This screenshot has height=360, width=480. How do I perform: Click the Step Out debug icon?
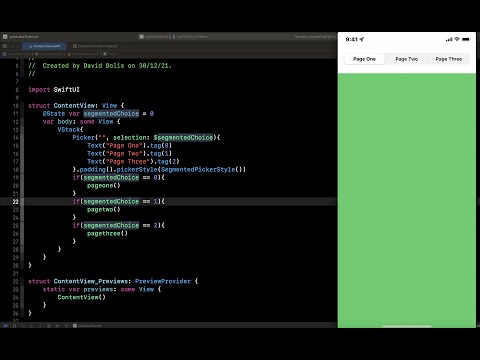40,326
